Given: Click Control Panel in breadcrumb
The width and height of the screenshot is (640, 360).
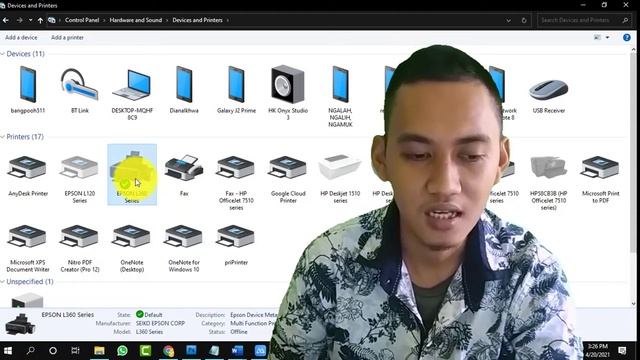Looking at the screenshot, I should coord(82,20).
